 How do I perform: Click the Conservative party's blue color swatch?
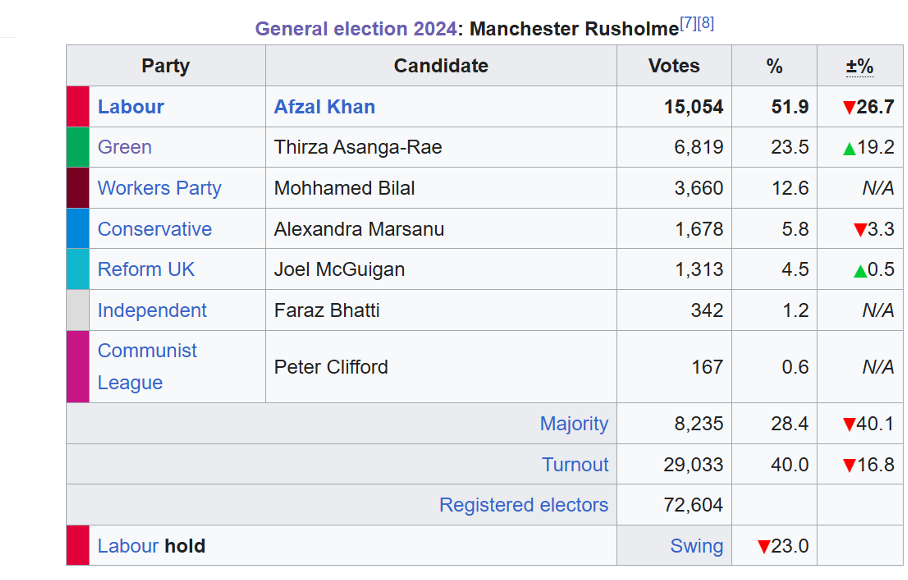[78, 229]
